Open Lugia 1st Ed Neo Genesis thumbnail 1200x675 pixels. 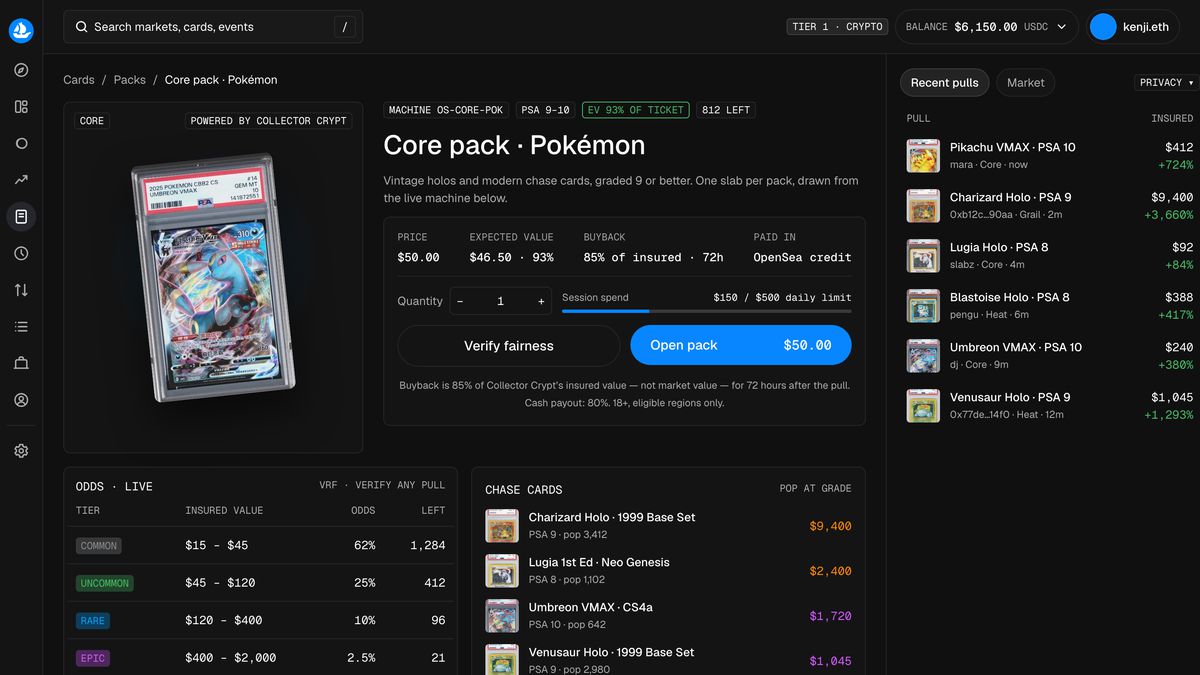[x=501, y=571]
